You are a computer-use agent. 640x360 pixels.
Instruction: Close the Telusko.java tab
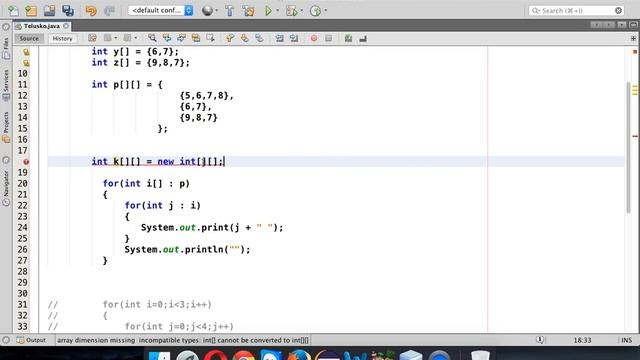[x=66, y=26]
